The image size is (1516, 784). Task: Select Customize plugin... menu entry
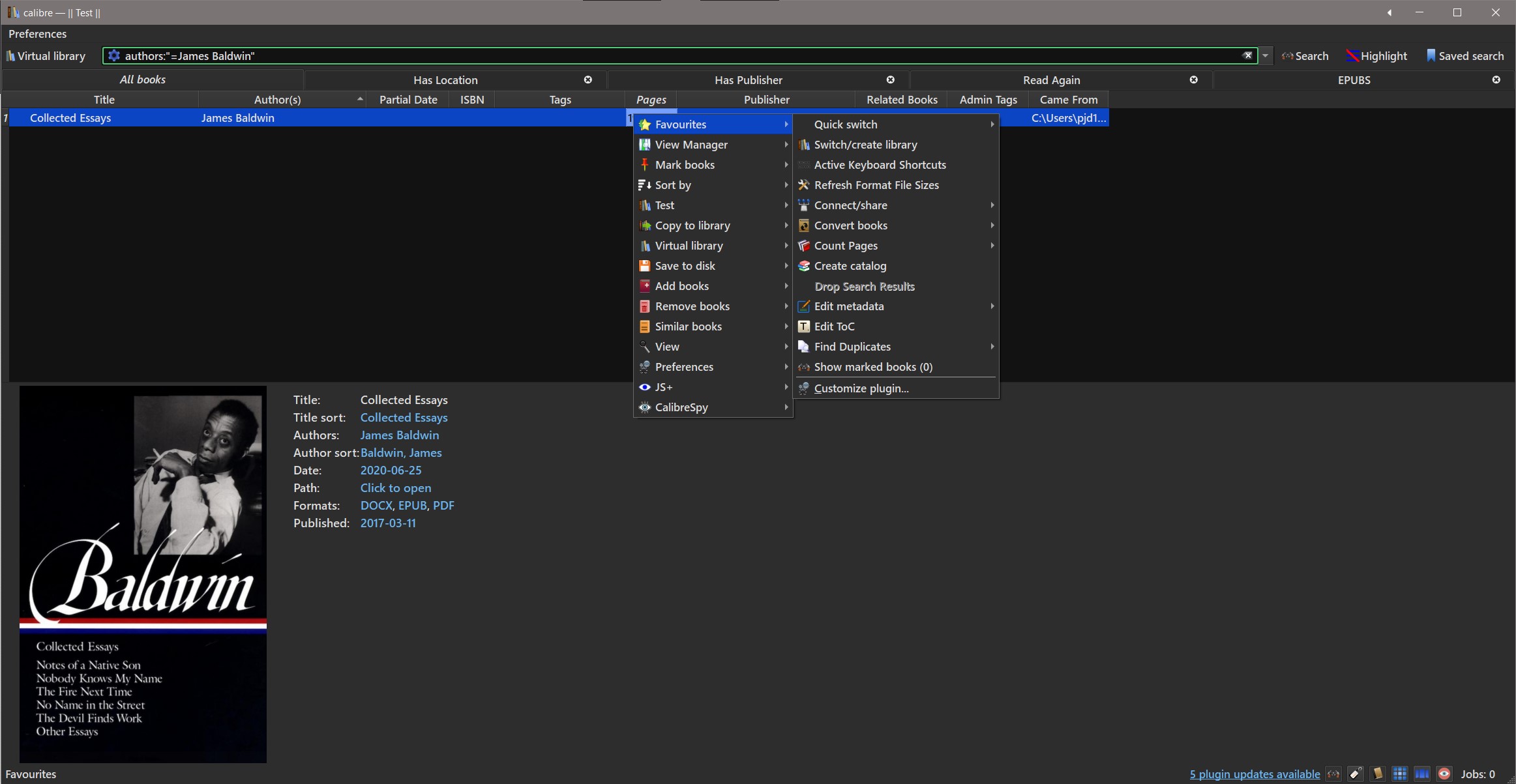(x=861, y=388)
